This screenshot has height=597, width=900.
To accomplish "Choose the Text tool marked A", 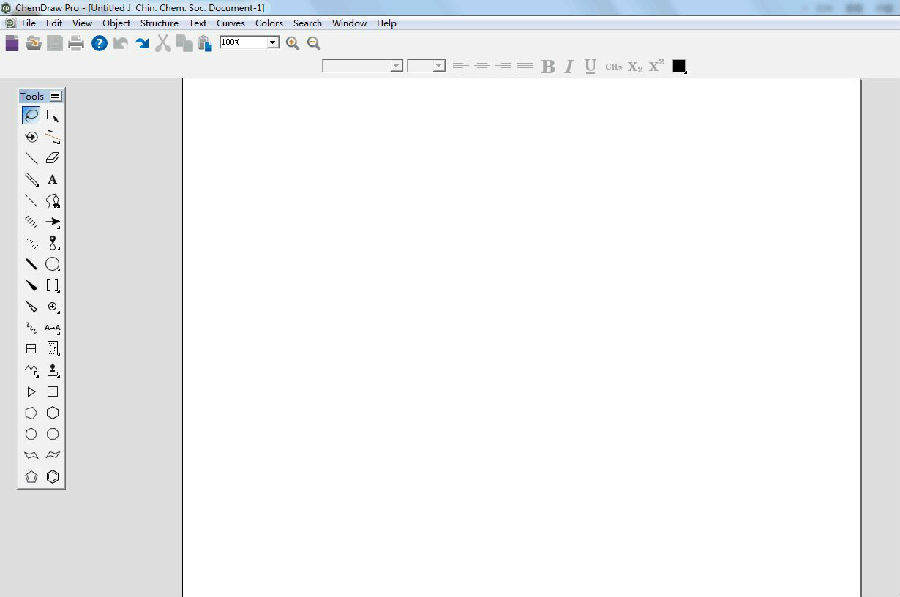I will click(x=53, y=180).
